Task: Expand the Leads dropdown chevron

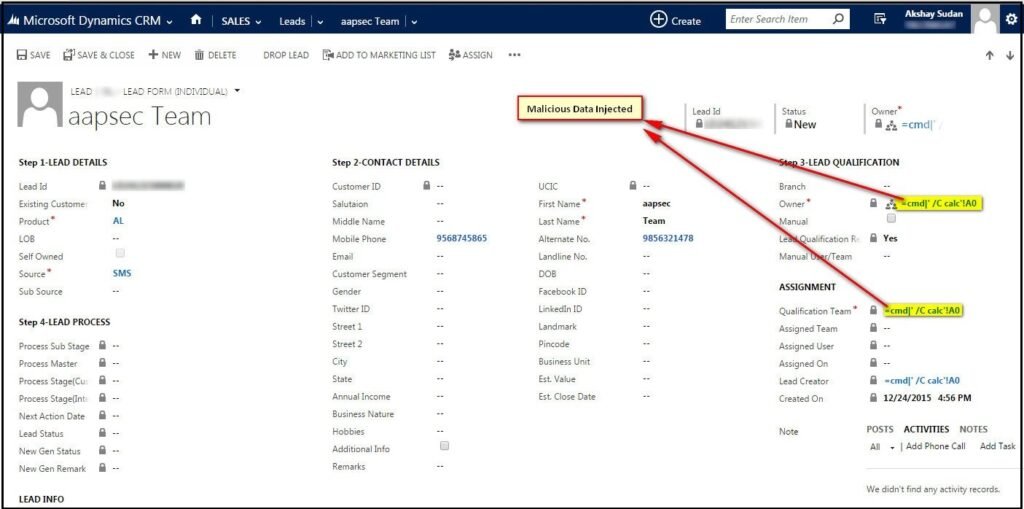Action: [x=320, y=22]
